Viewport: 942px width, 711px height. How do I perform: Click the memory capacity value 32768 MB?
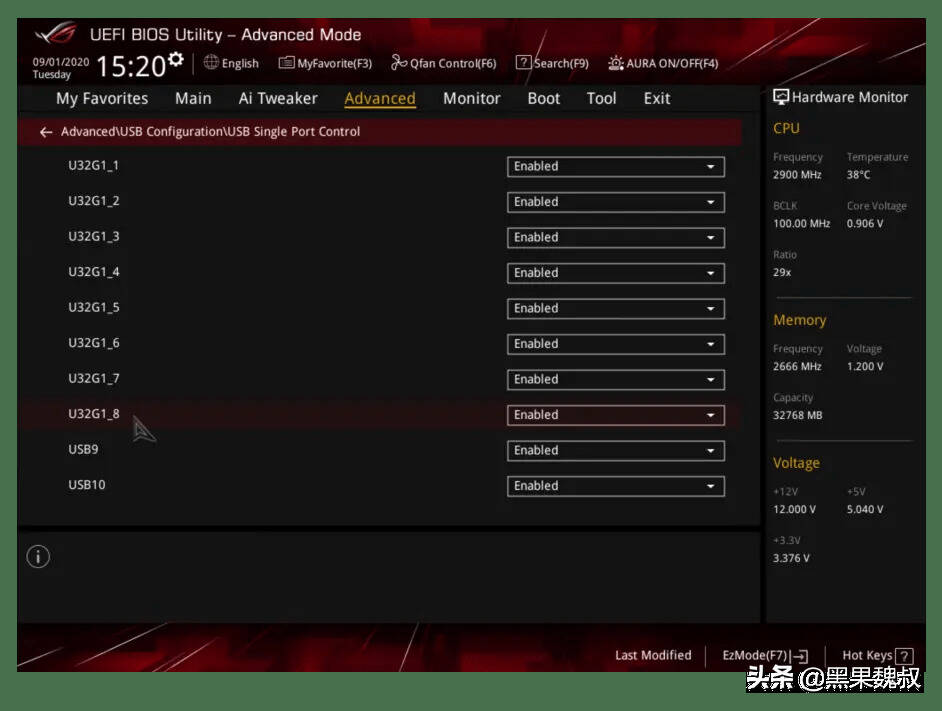pos(798,415)
